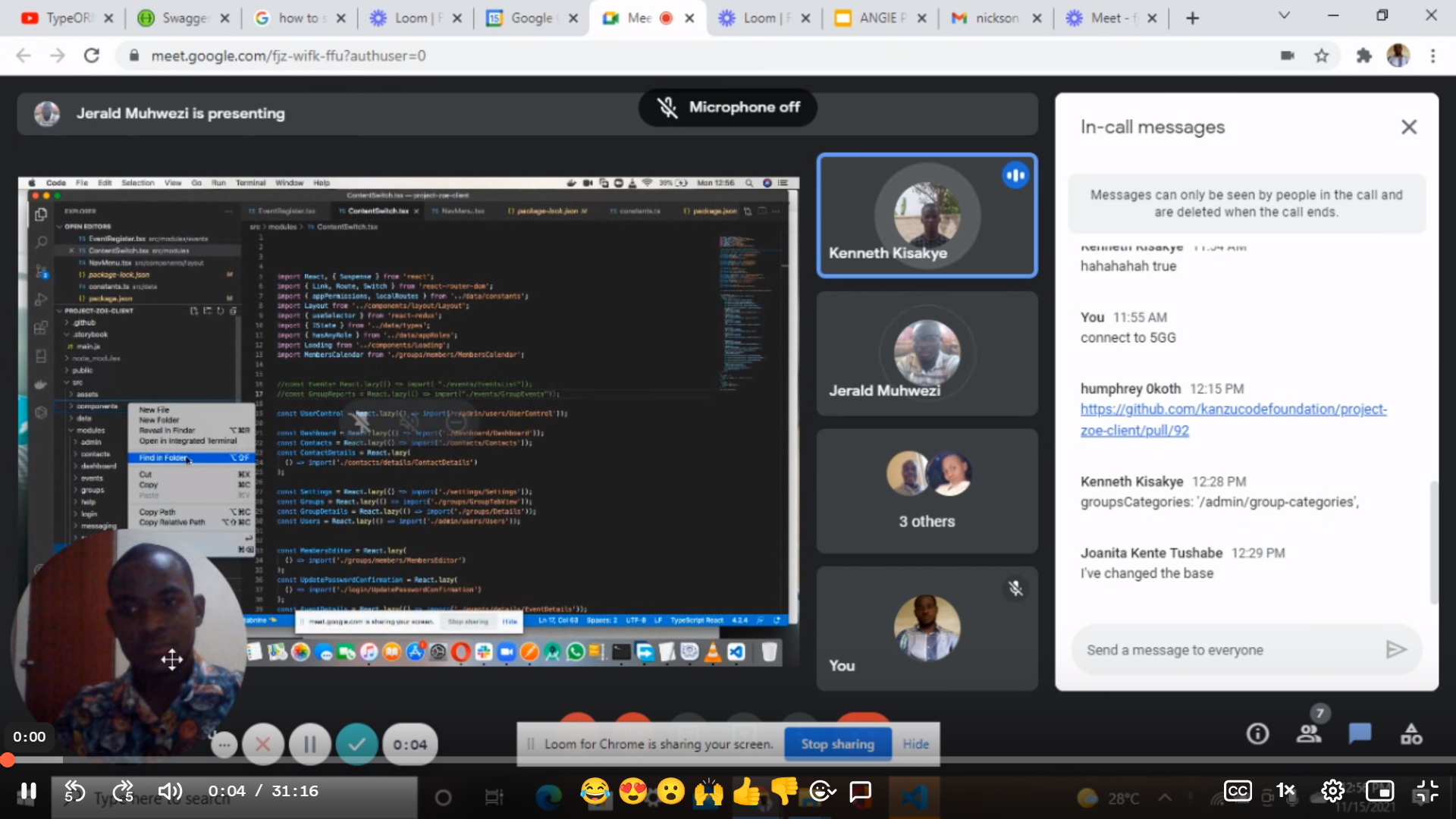Pause the Loom recording via round pause button
Image resolution: width=1456 pixels, height=819 pixels.
pos(309,745)
